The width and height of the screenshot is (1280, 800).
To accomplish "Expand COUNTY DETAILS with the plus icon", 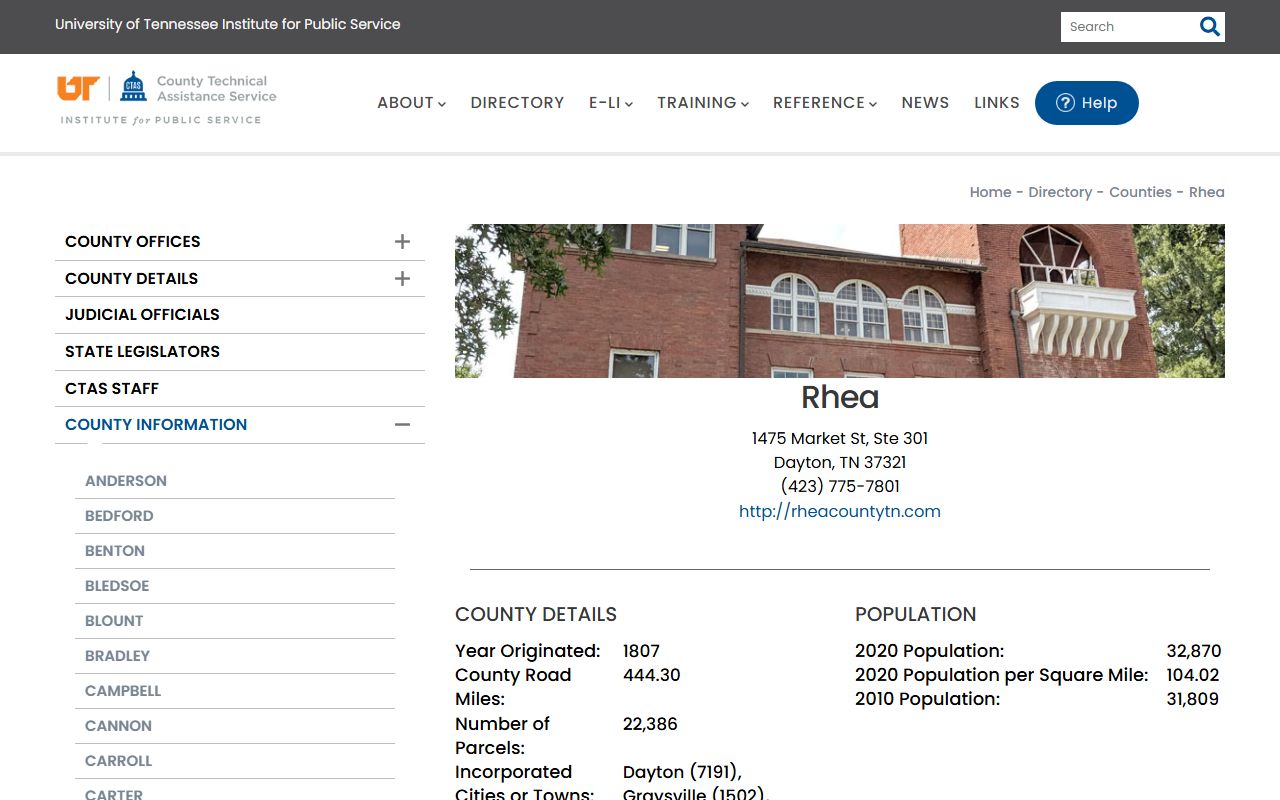I will tap(402, 278).
